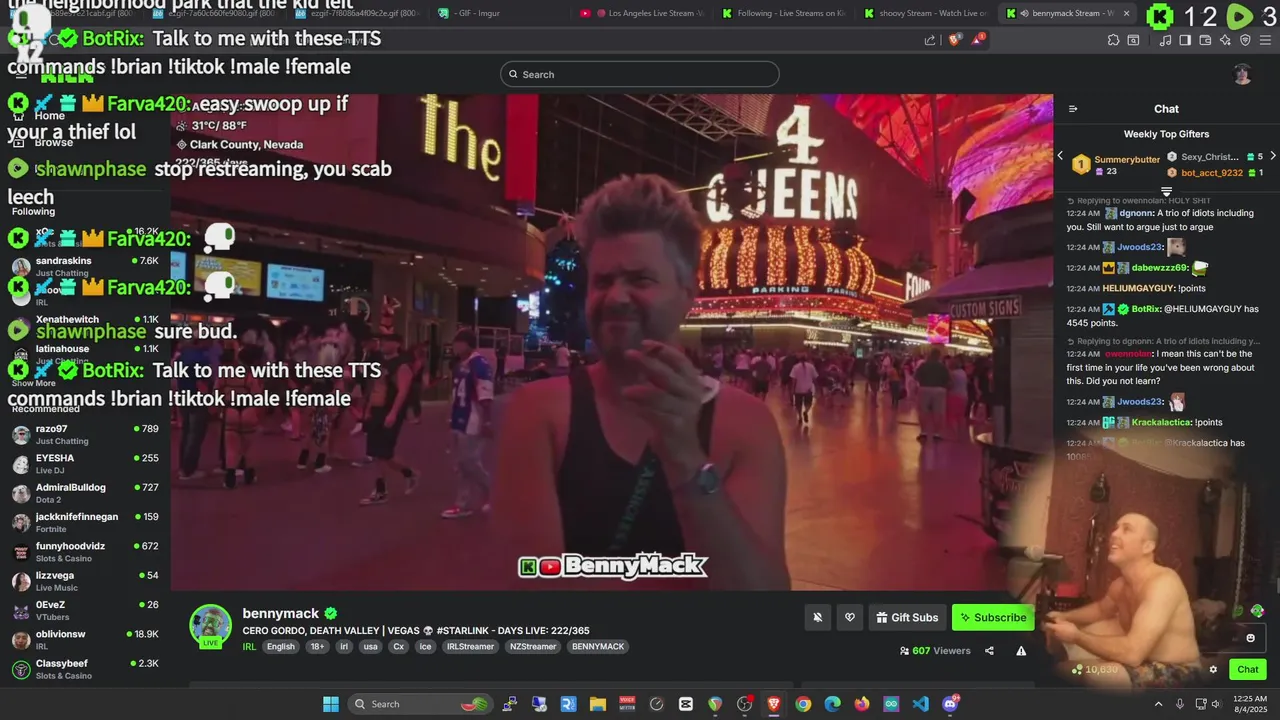Click the follow heart icon
Viewport: 1280px width, 720px height.
coord(850,617)
